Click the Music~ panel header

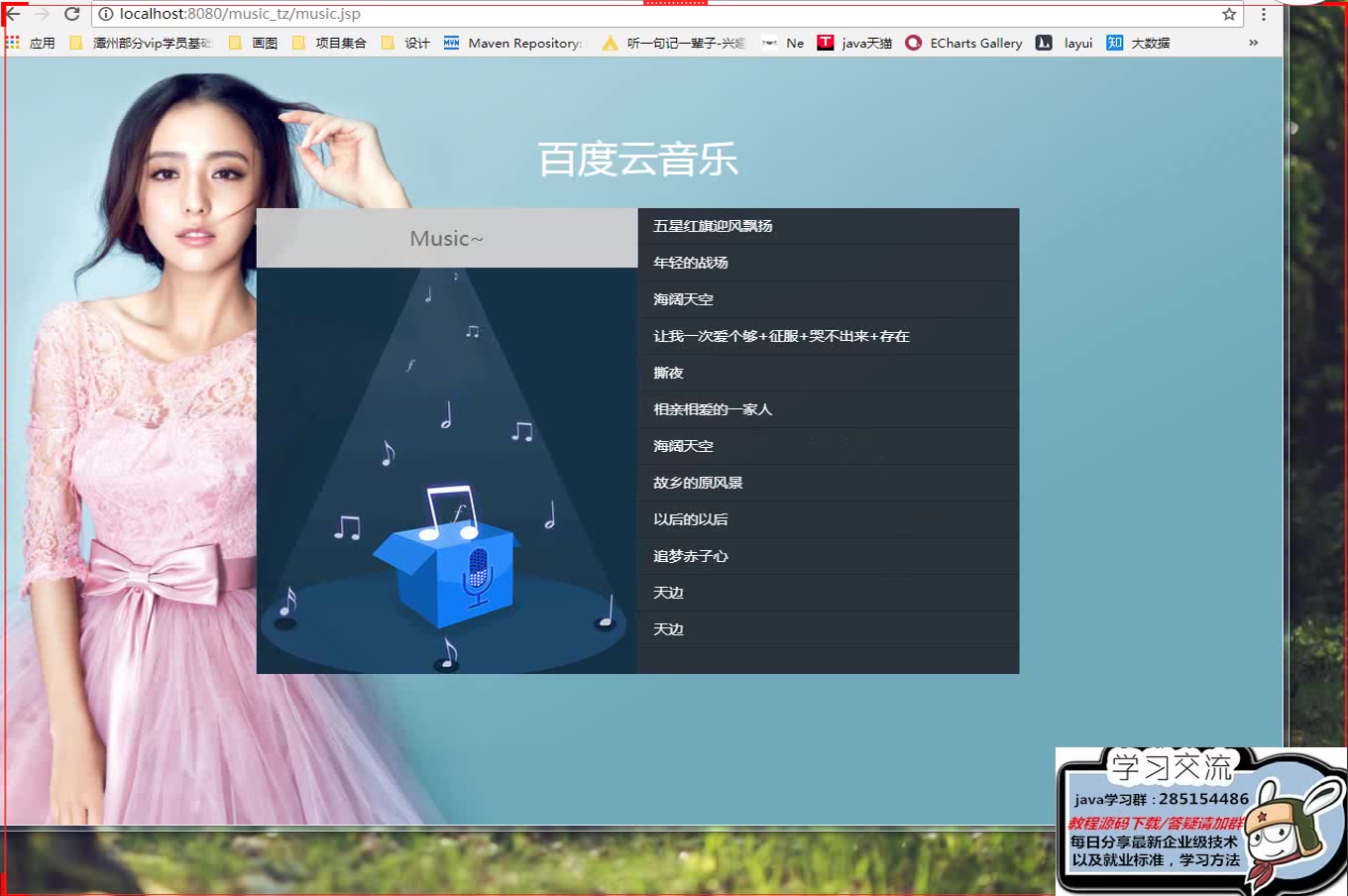click(447, 238)
